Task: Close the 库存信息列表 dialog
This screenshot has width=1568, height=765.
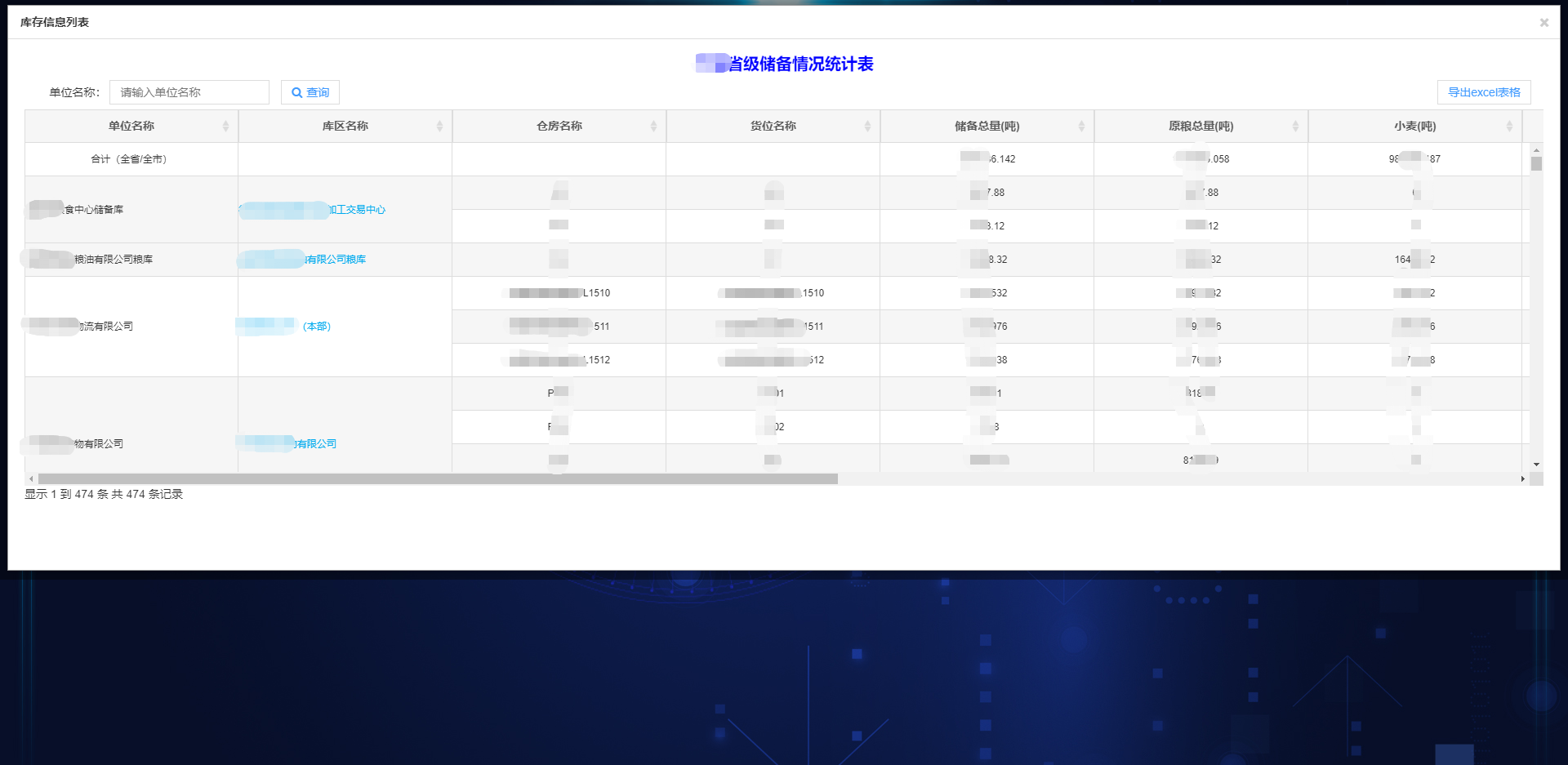Action: [x=1543, y=23]
